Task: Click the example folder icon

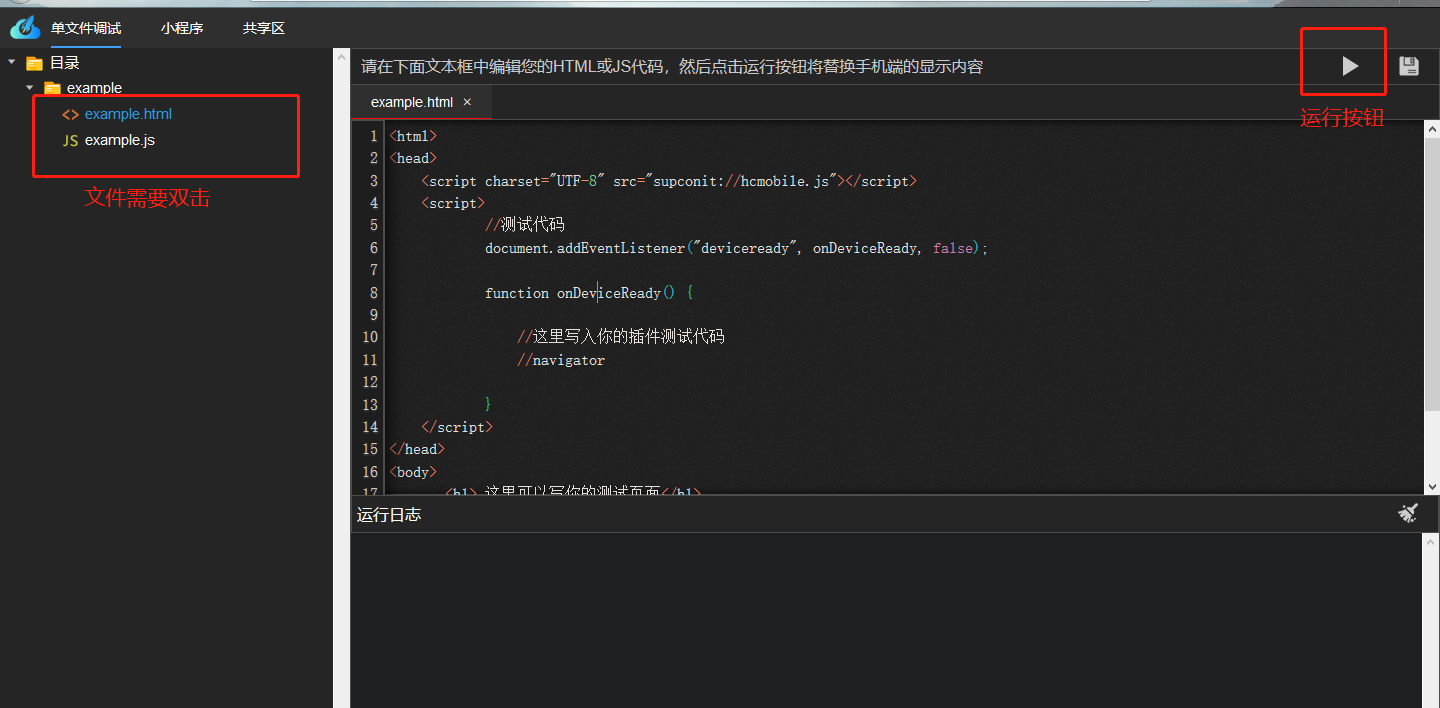Action: 52,88
